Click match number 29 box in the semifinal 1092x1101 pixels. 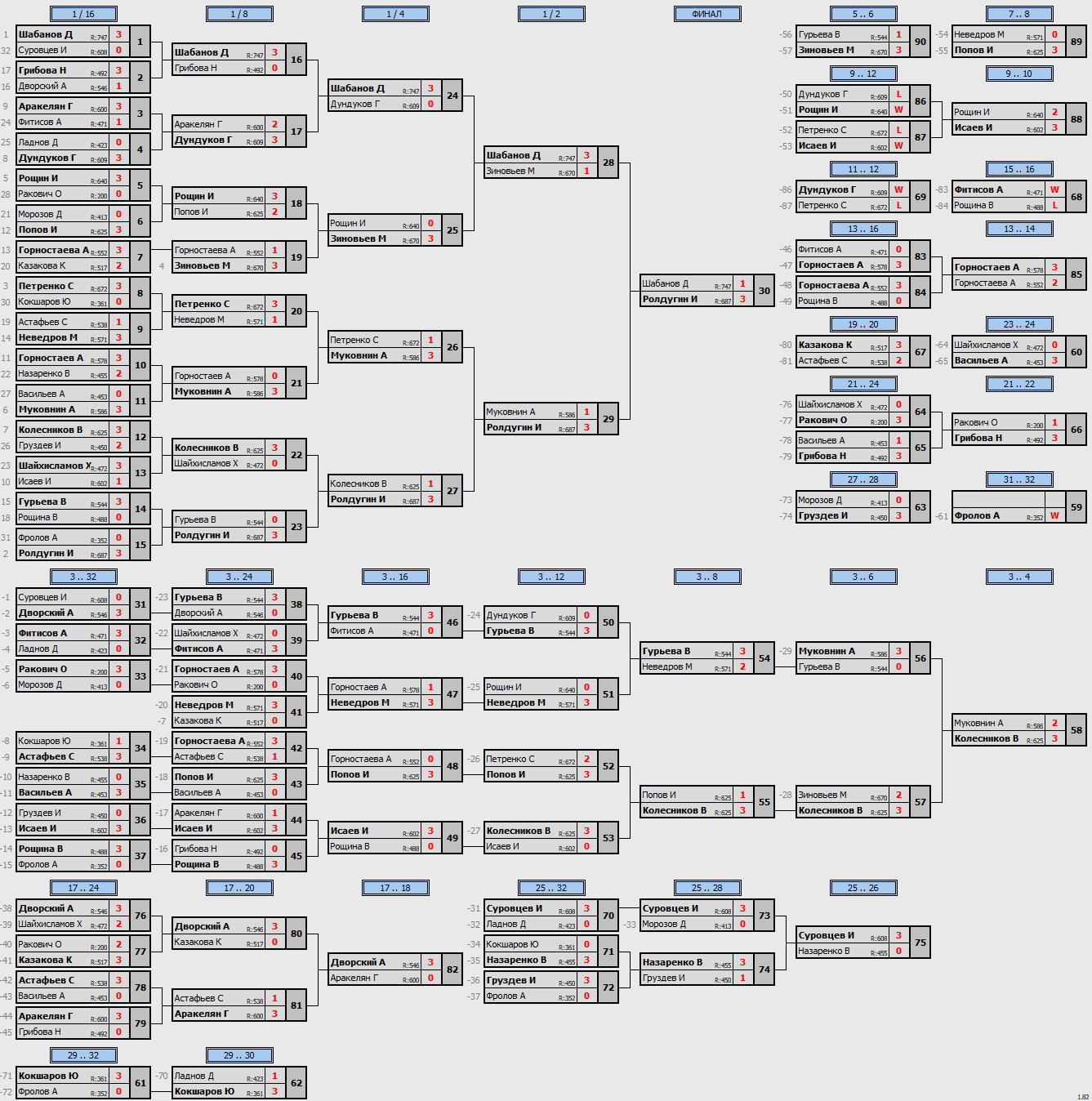pyautogui.click(x=608, y=419)
